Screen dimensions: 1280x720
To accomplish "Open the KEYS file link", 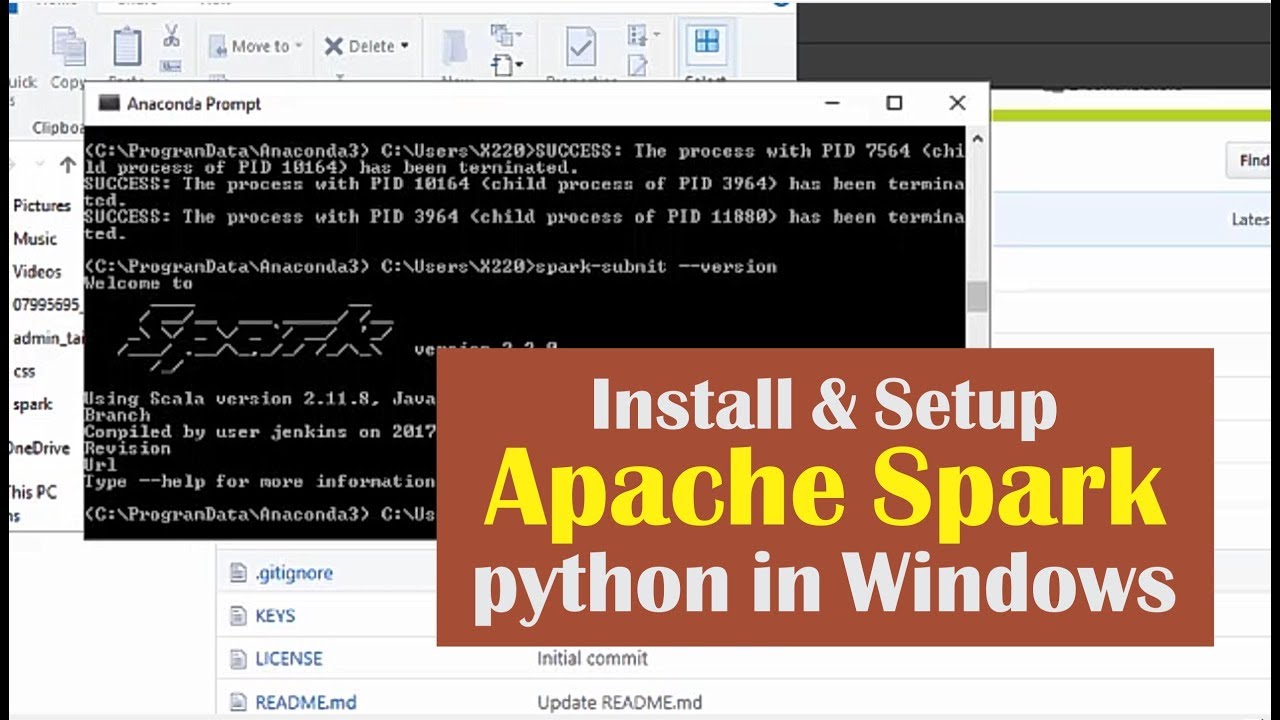I will (x=275, y=616).
